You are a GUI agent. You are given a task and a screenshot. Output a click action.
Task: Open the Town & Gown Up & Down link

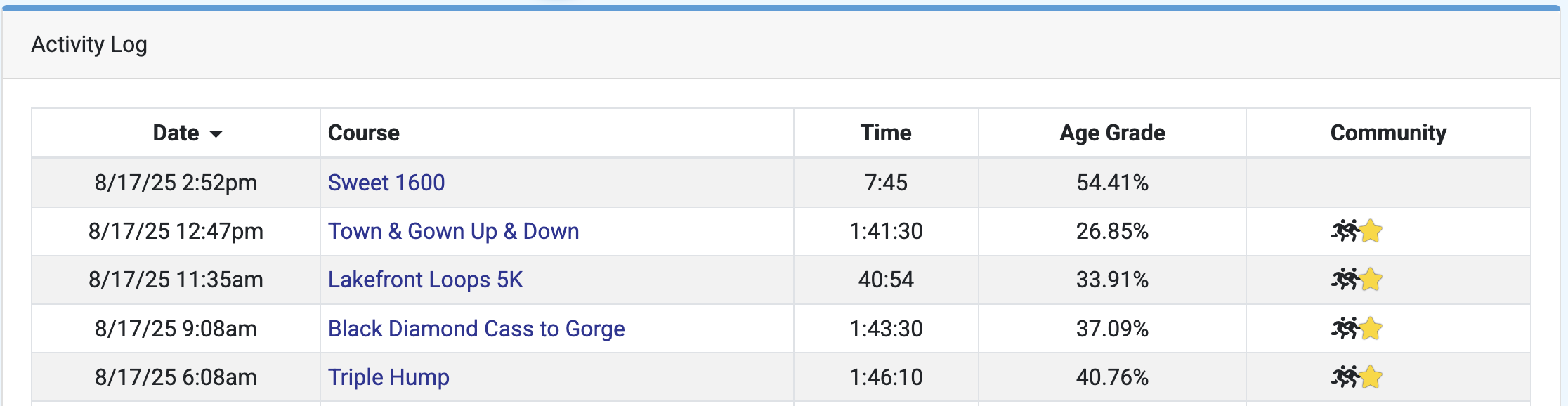click(x=453, y=231)
